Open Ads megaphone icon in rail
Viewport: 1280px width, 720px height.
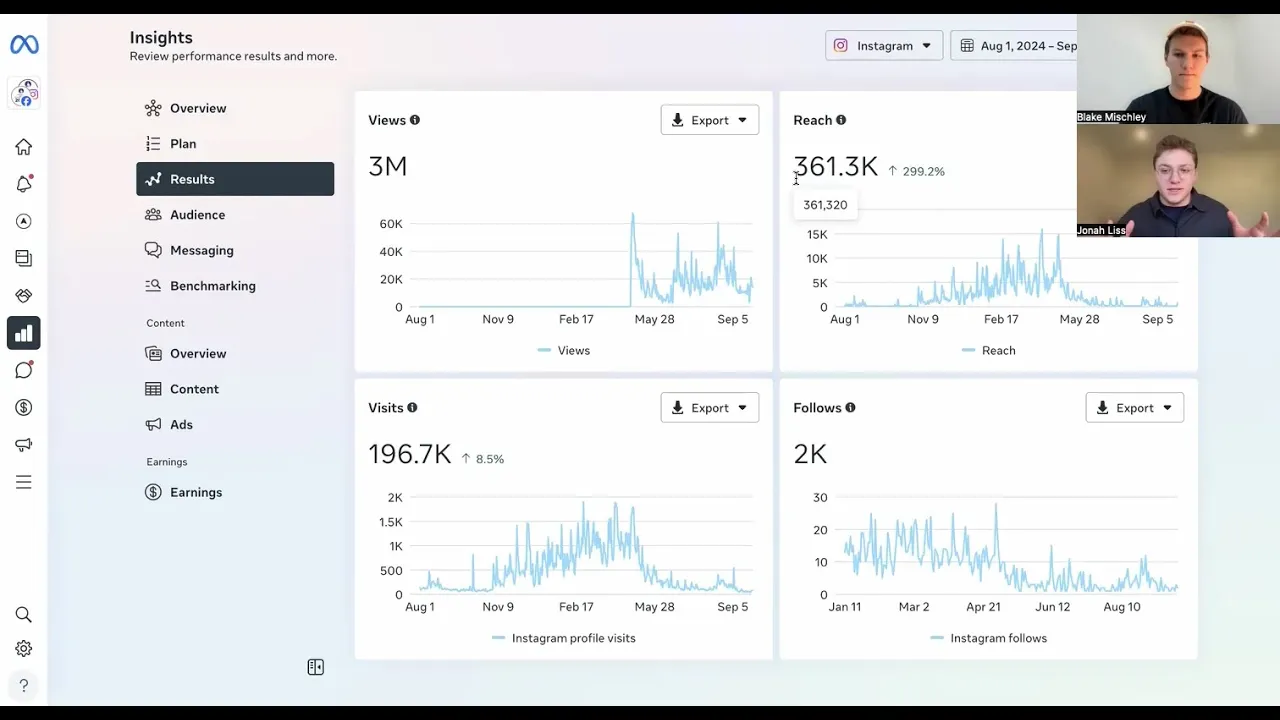pos(24,445)
